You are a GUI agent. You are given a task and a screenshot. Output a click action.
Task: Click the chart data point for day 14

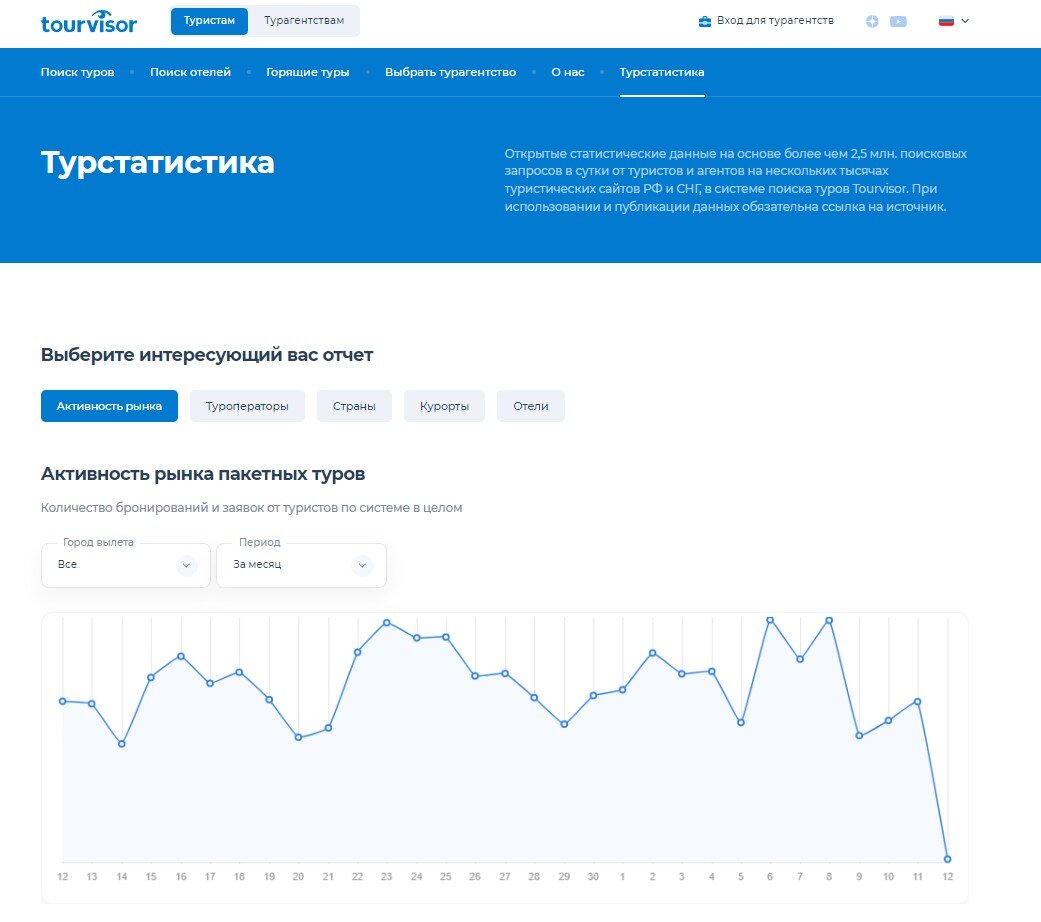pos(121,744)
